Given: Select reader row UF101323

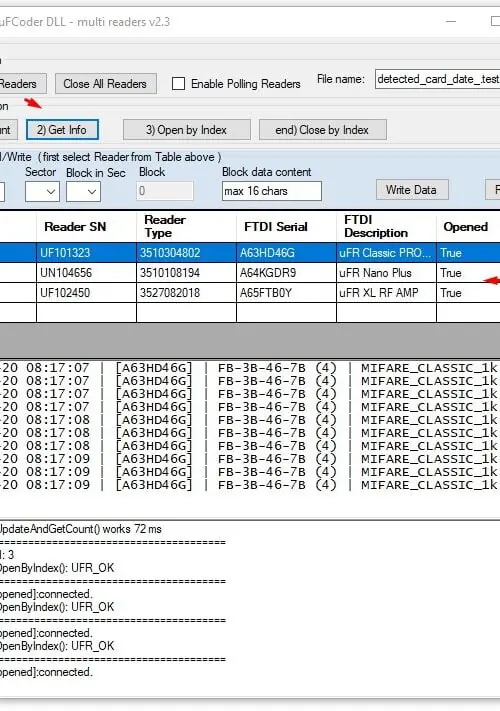Looking at the screenshot, I should [x=250, y=253].
